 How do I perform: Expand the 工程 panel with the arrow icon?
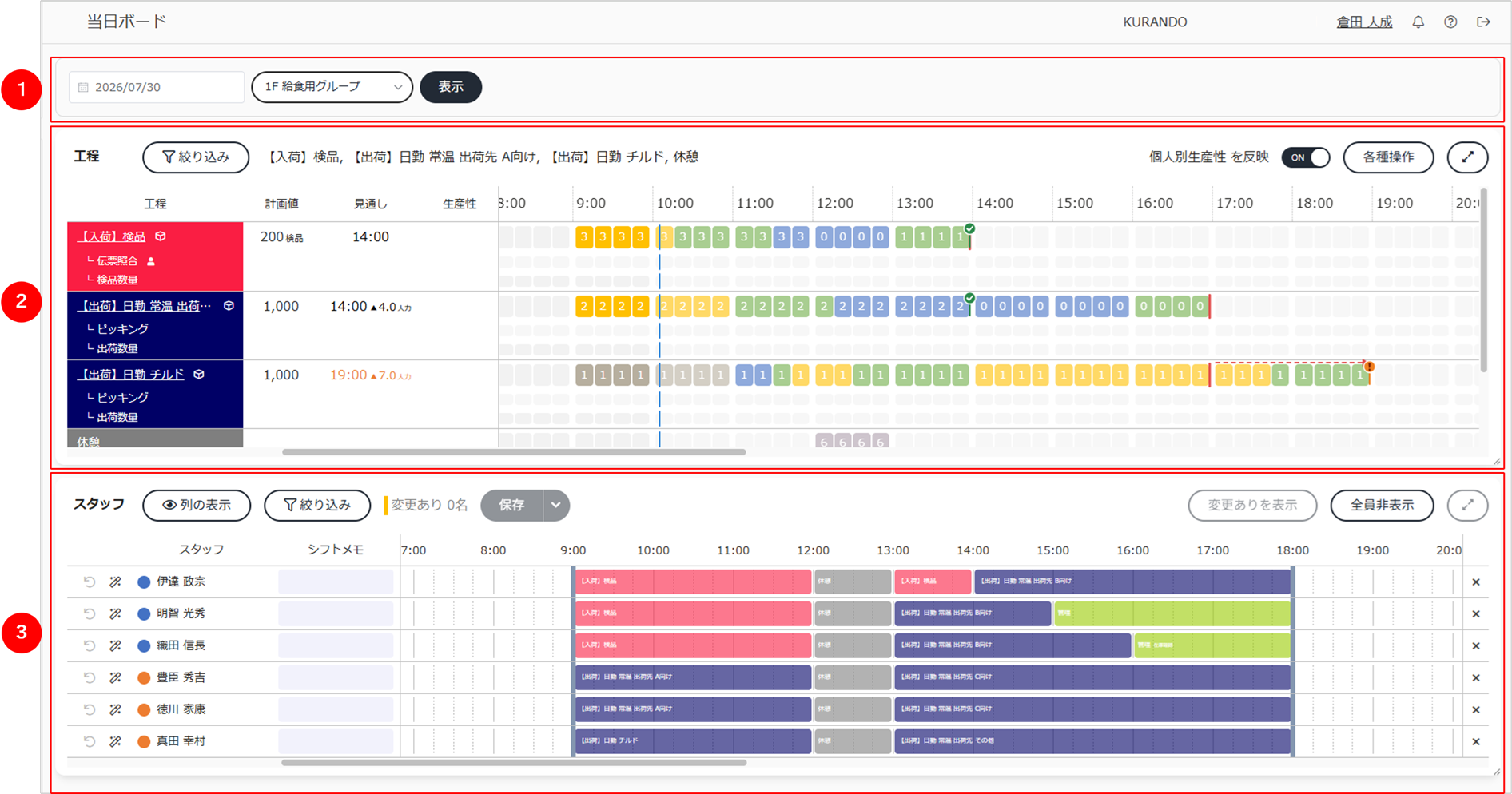(x=1467, y=157)
